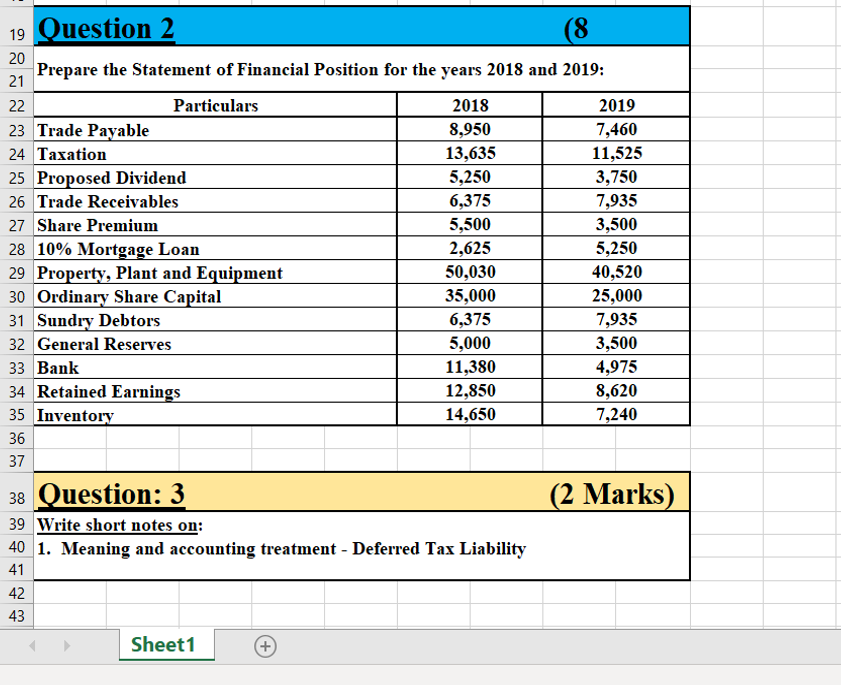Click the 4,975 Bank 2019 value
Screen dimensions: 841x685
[616, 367]
